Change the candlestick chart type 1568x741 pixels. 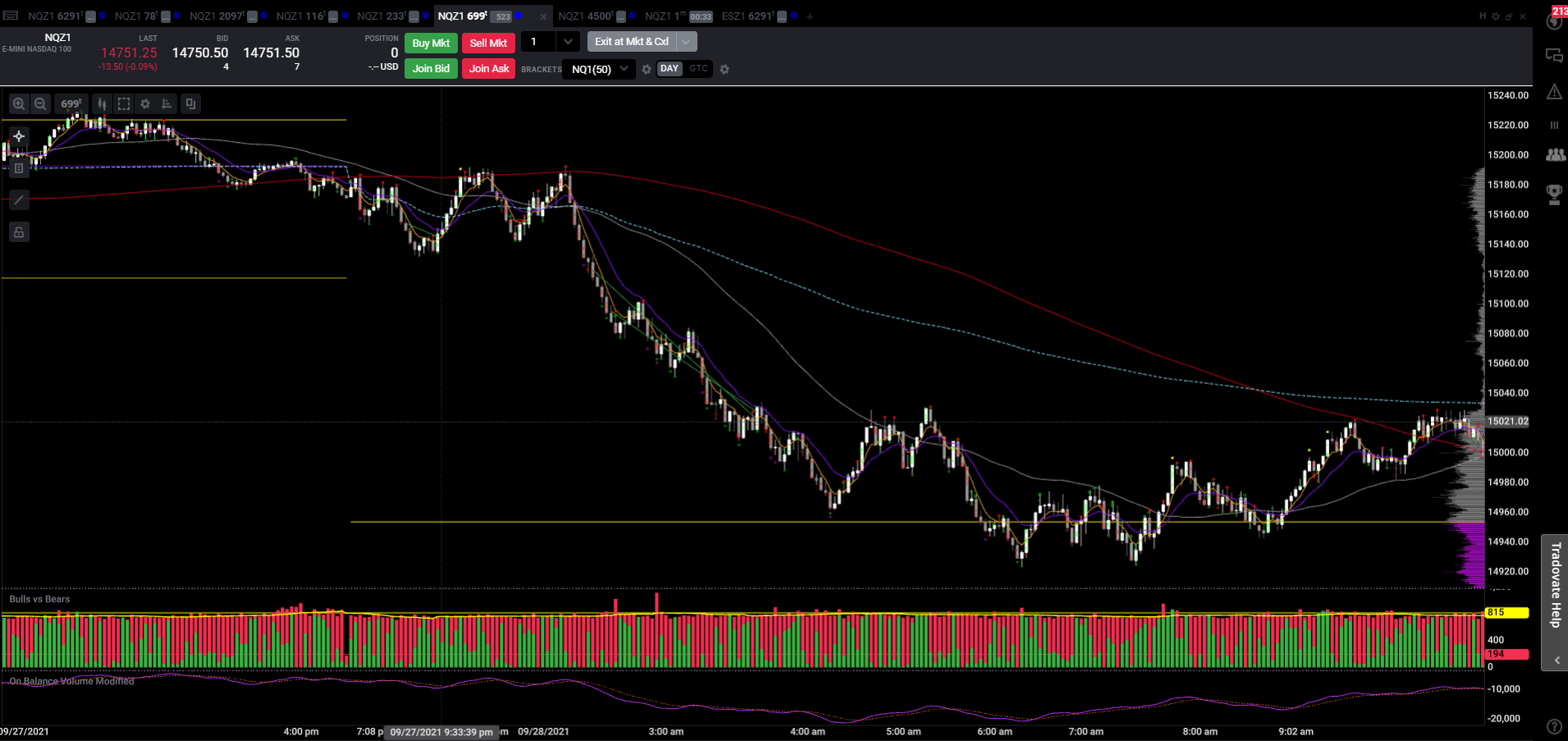click(x=102, y=103)
